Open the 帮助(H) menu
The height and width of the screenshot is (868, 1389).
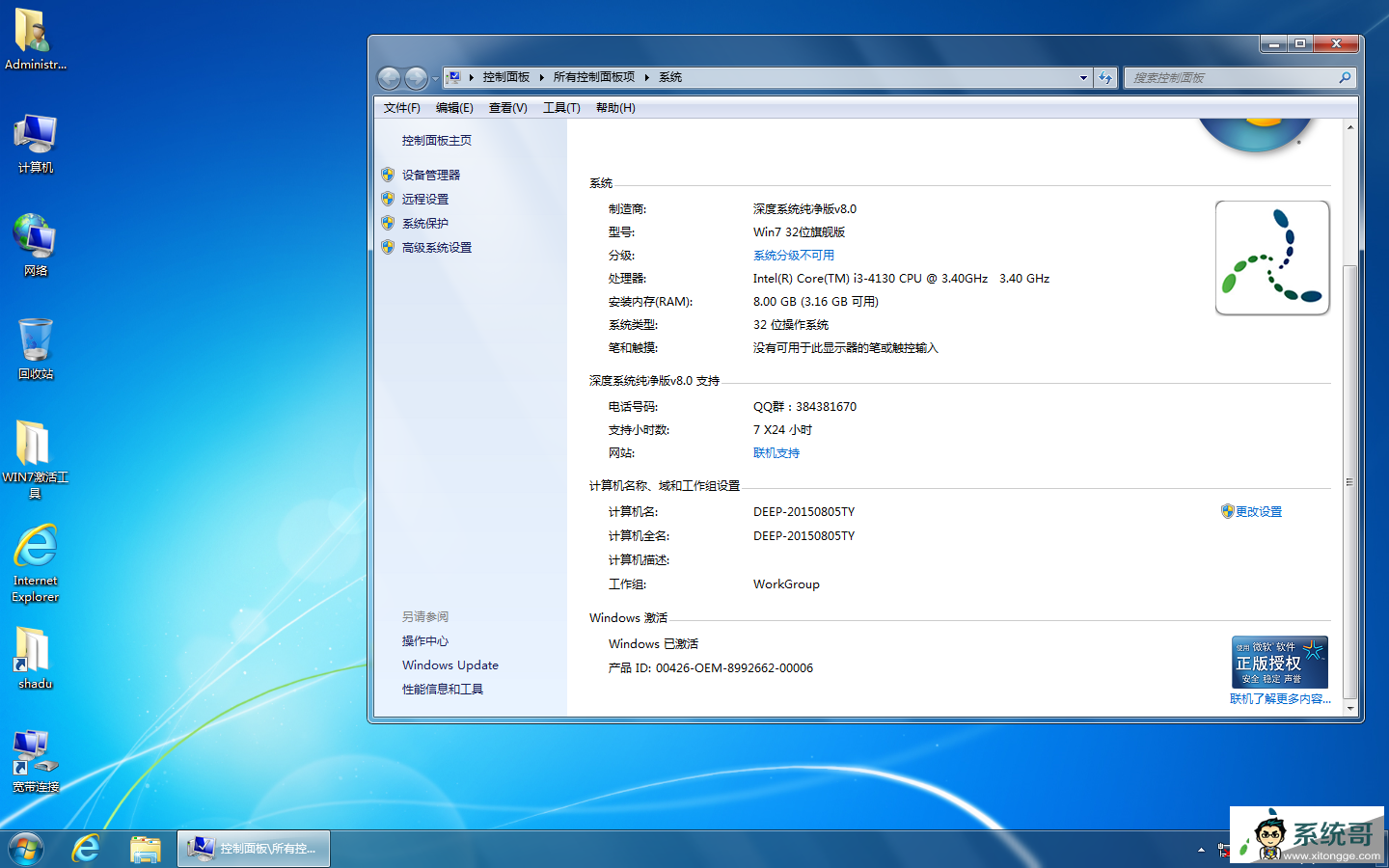pyautogui.click(x=615, y=108)
